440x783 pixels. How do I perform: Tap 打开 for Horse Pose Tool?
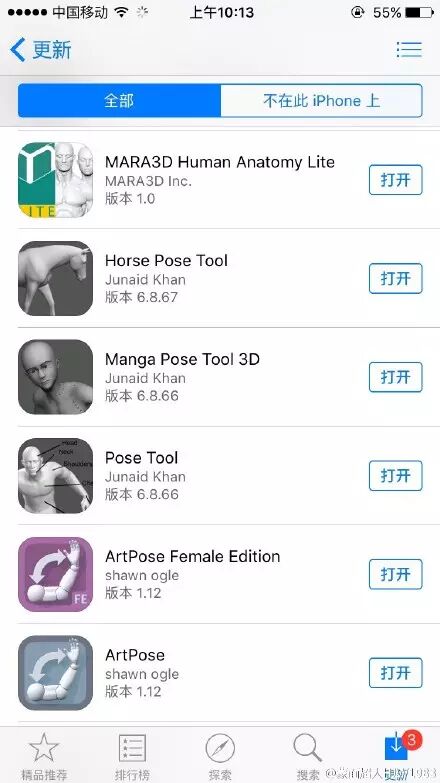(x=396, y=278)
